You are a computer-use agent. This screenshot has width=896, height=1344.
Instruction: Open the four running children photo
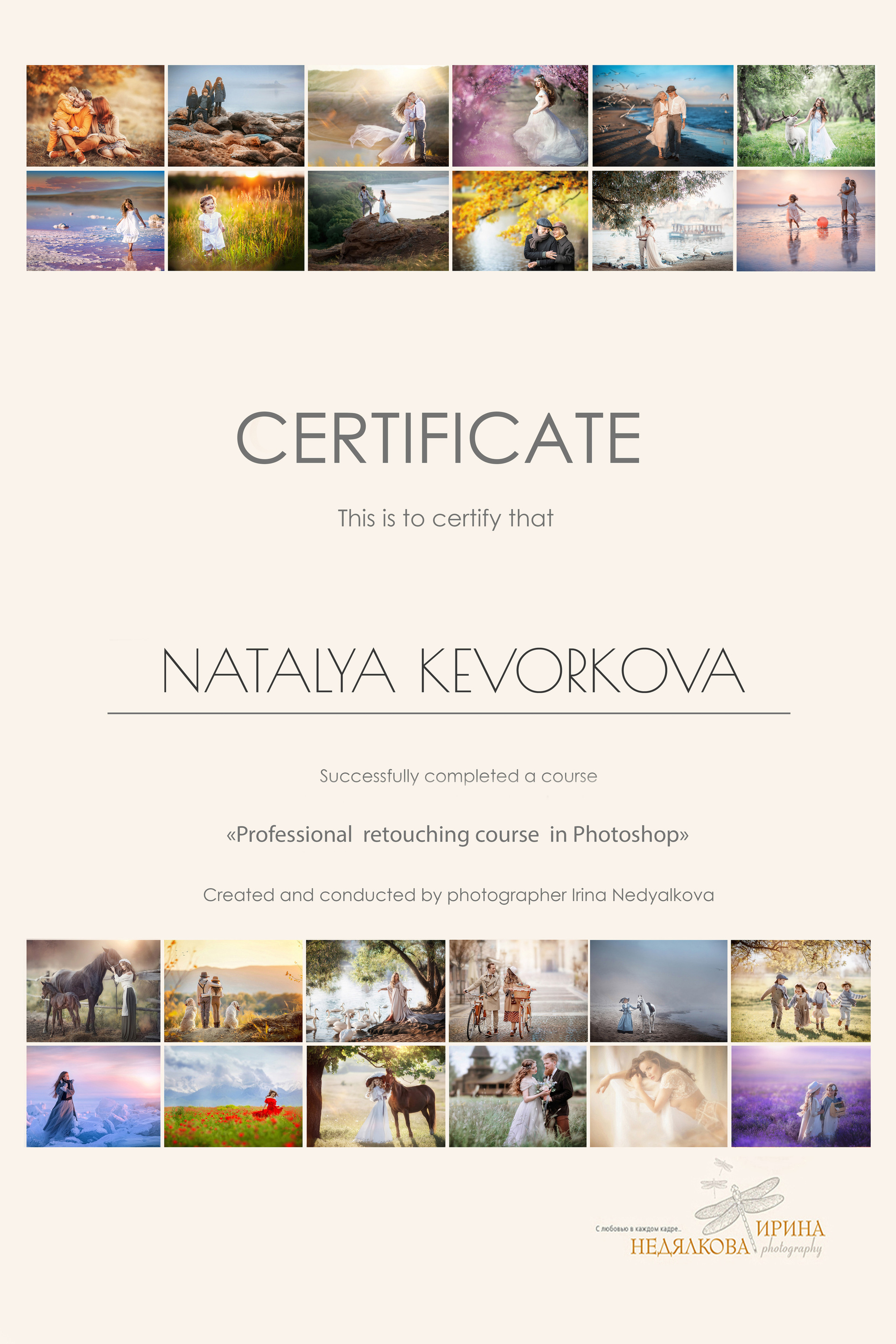coord(801,990)
